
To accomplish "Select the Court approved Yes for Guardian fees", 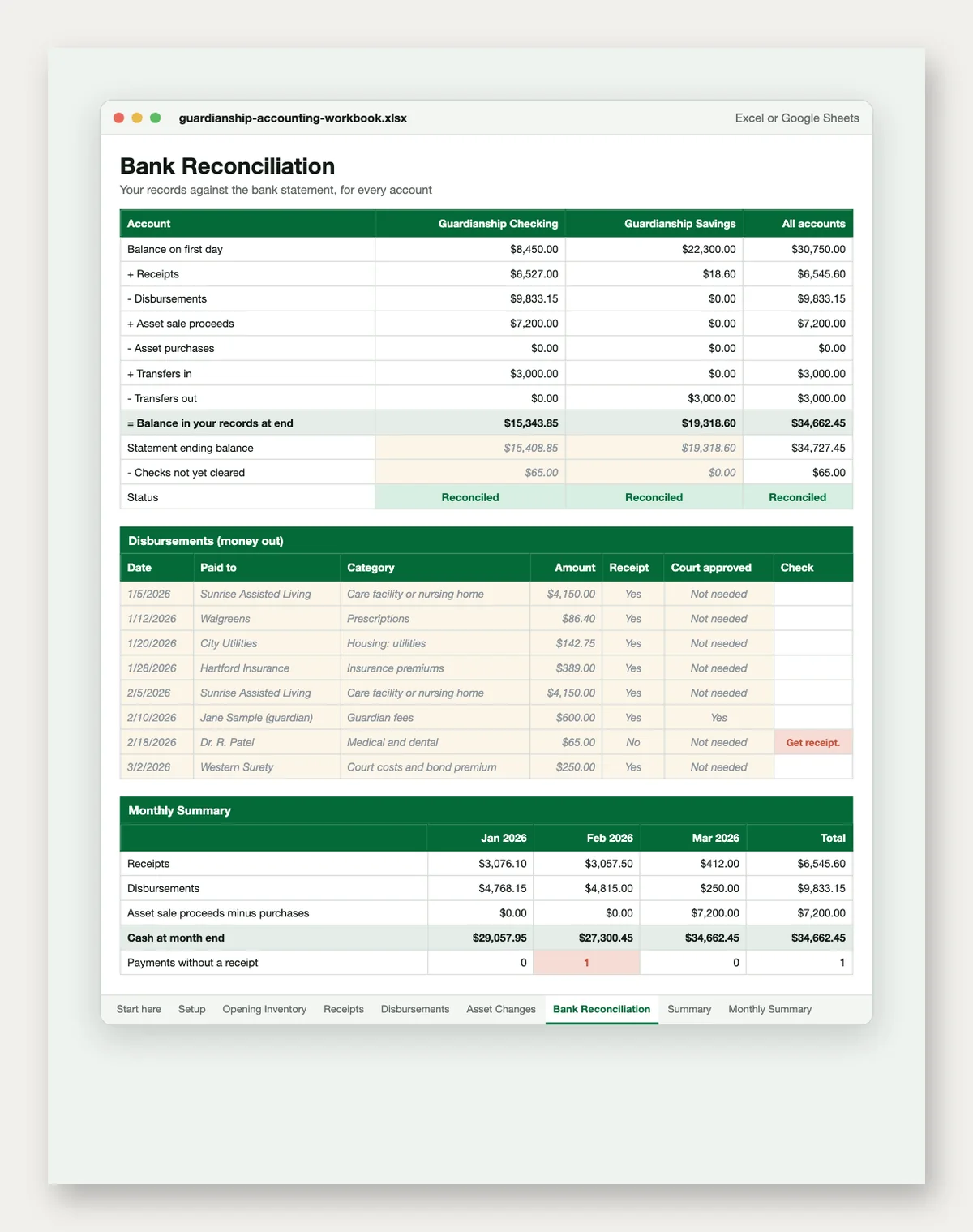I will click(x=718, y=718).
